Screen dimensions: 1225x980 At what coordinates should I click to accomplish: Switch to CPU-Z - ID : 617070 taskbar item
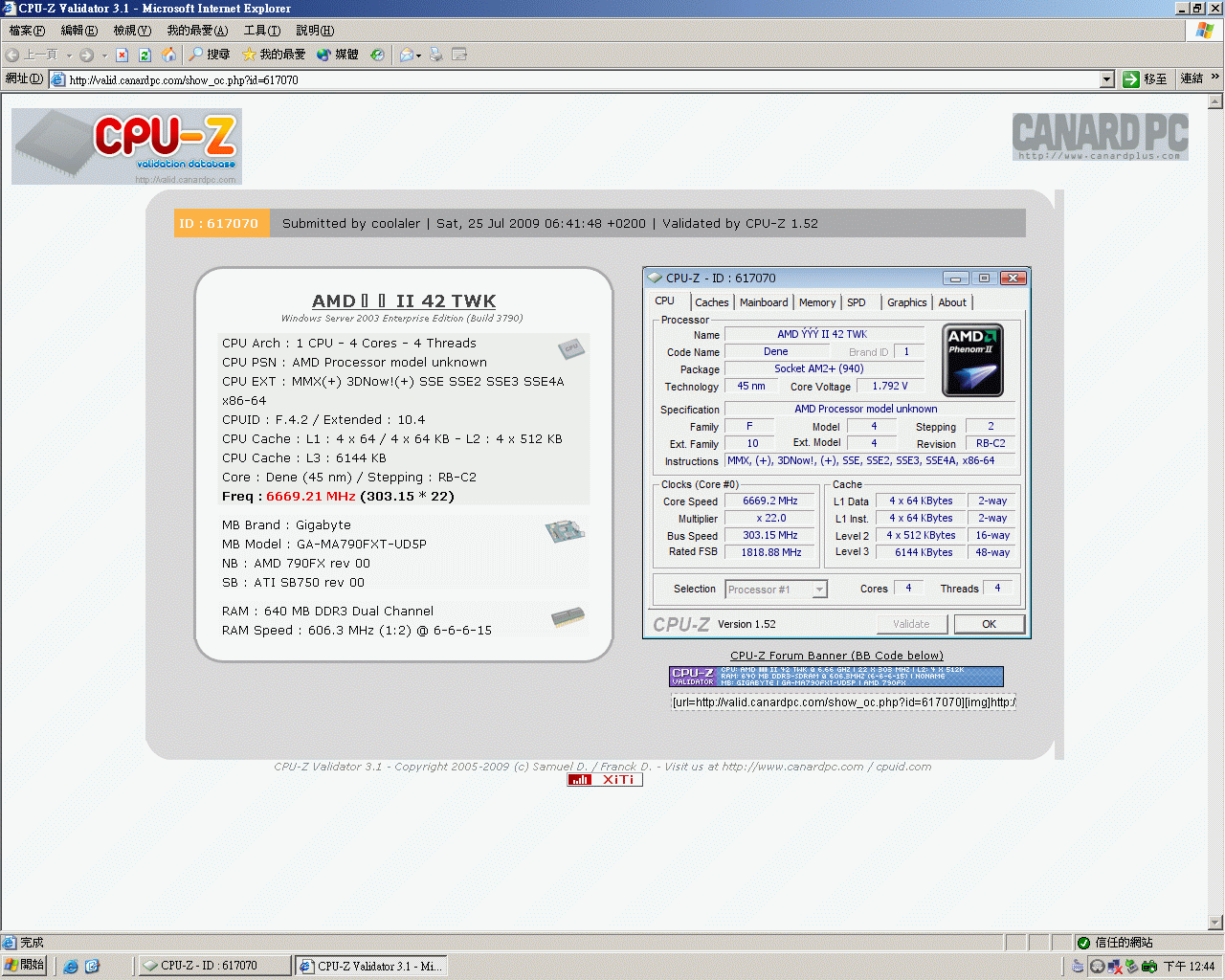tap(214, 966)
